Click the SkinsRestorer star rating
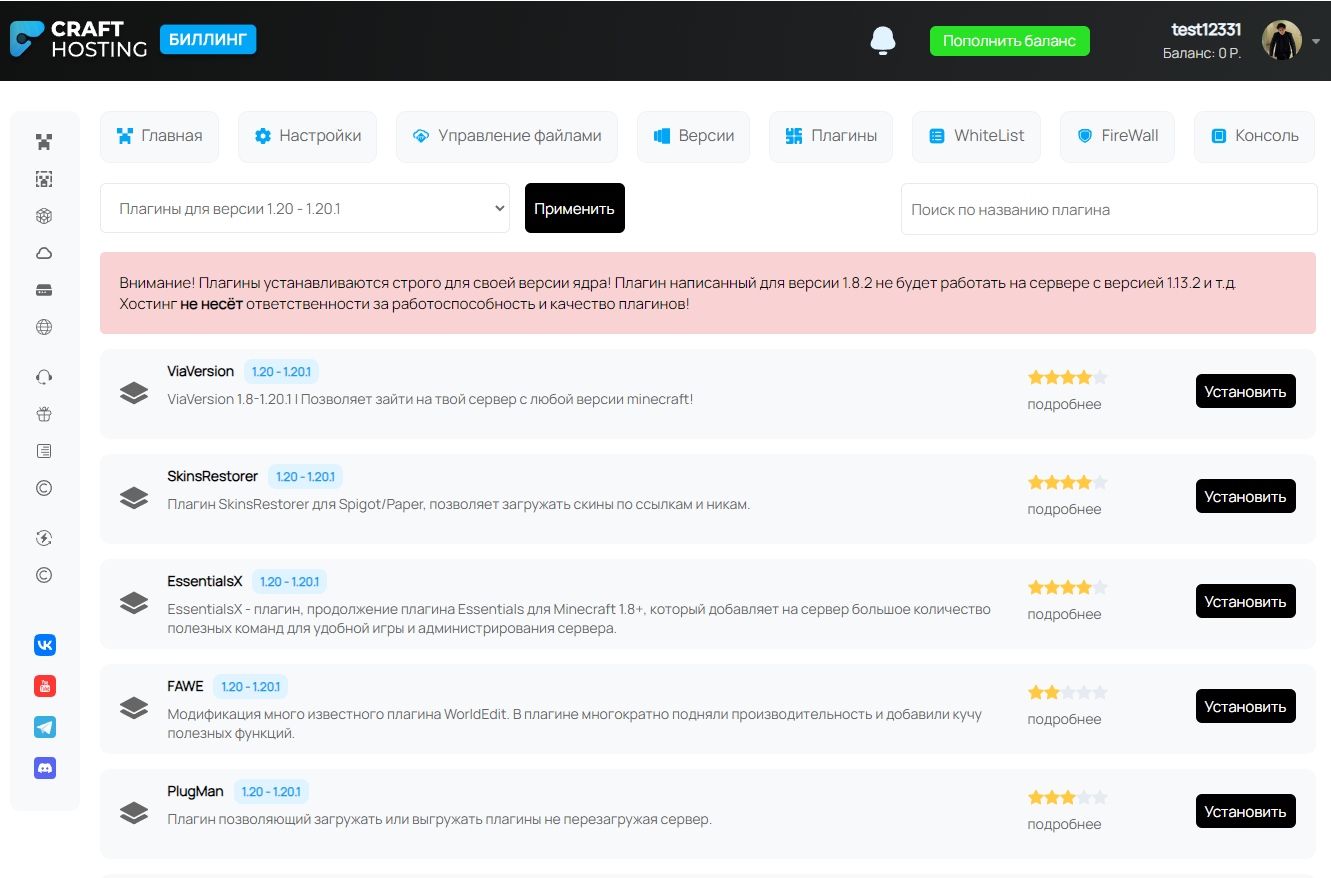The height and width of the screenshot is (878, 1331). click(x=1068, y=482)
